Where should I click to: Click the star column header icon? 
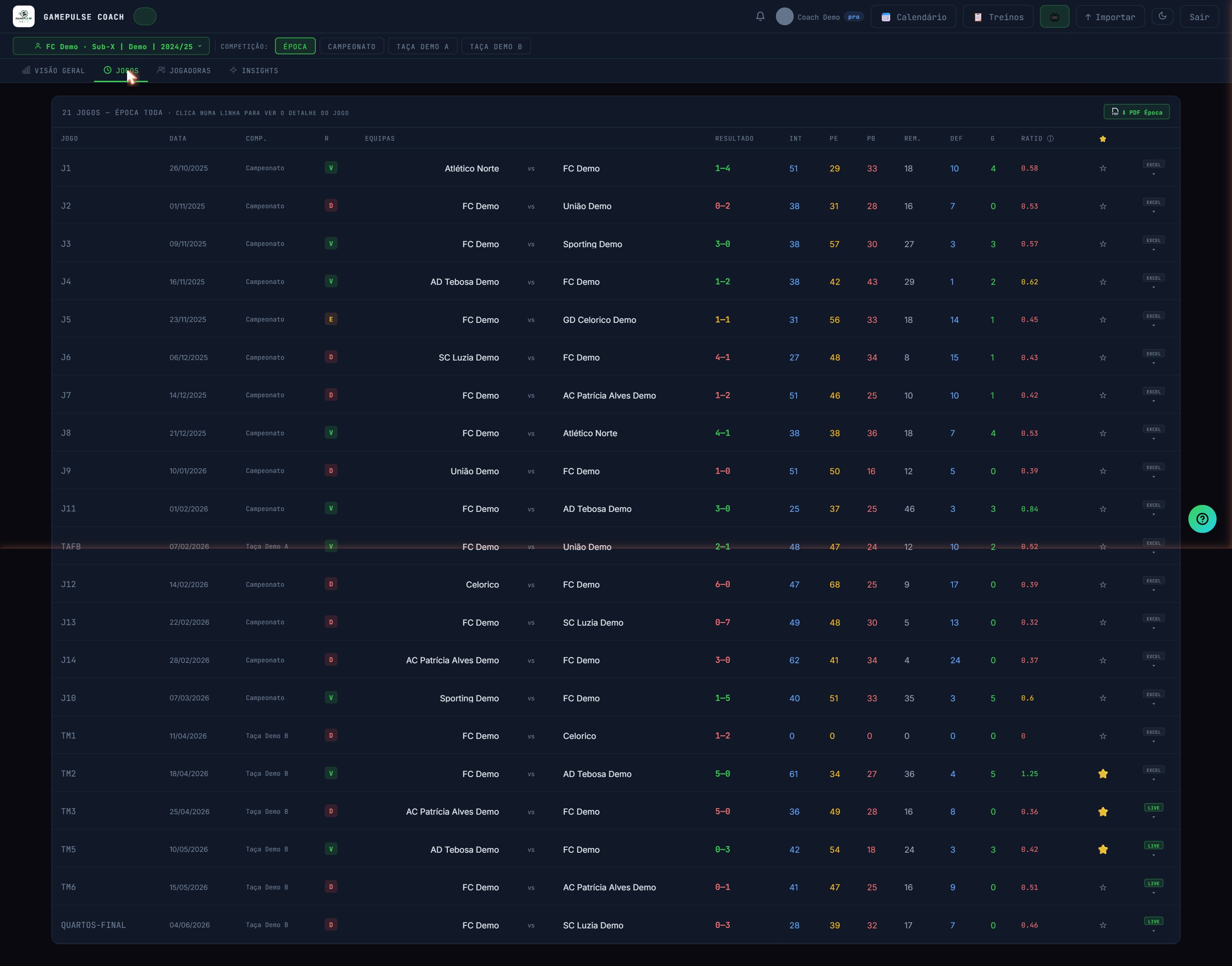pos(1102,139)
